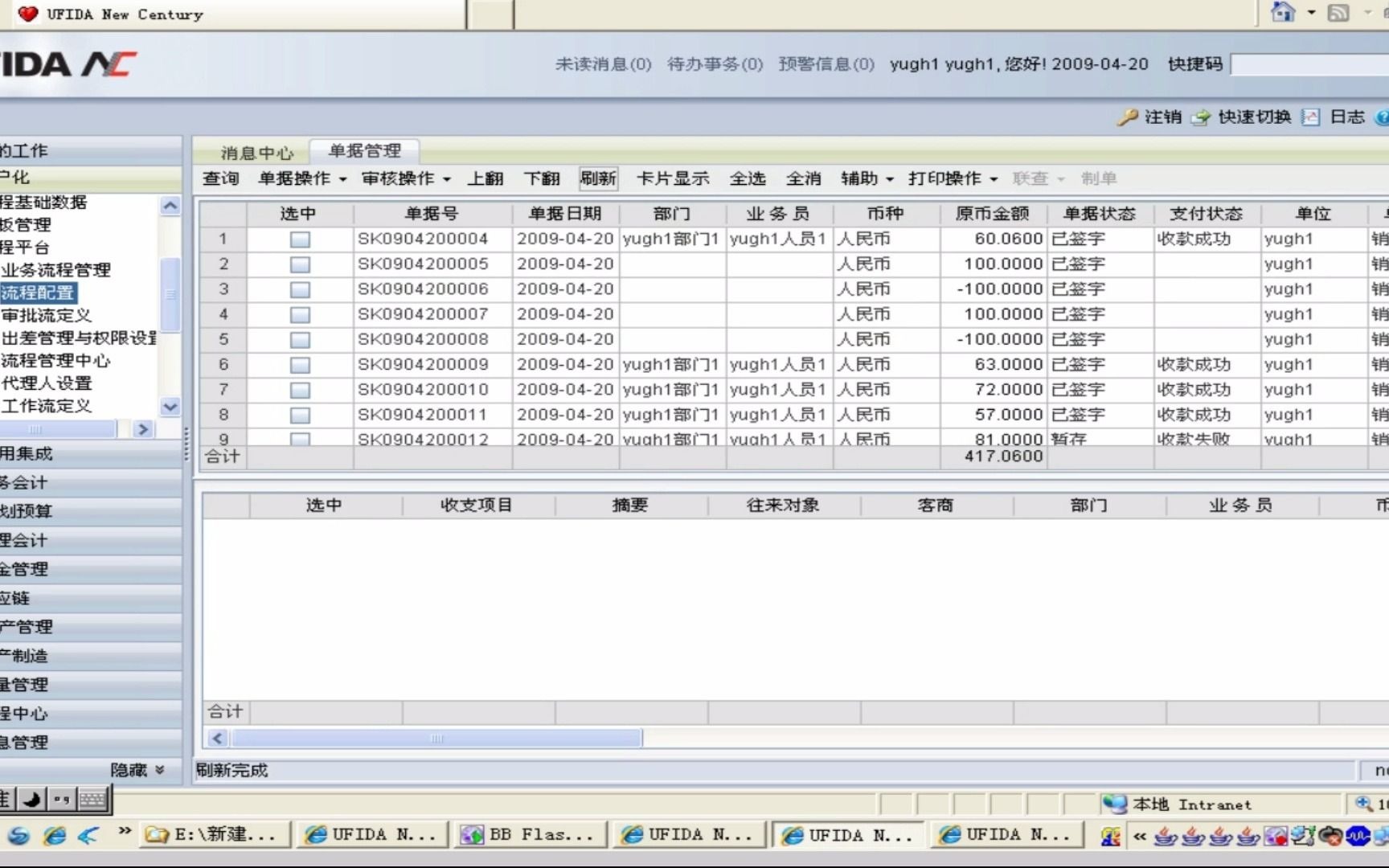Tick checkbox for SK0904200004

(300, 240)
